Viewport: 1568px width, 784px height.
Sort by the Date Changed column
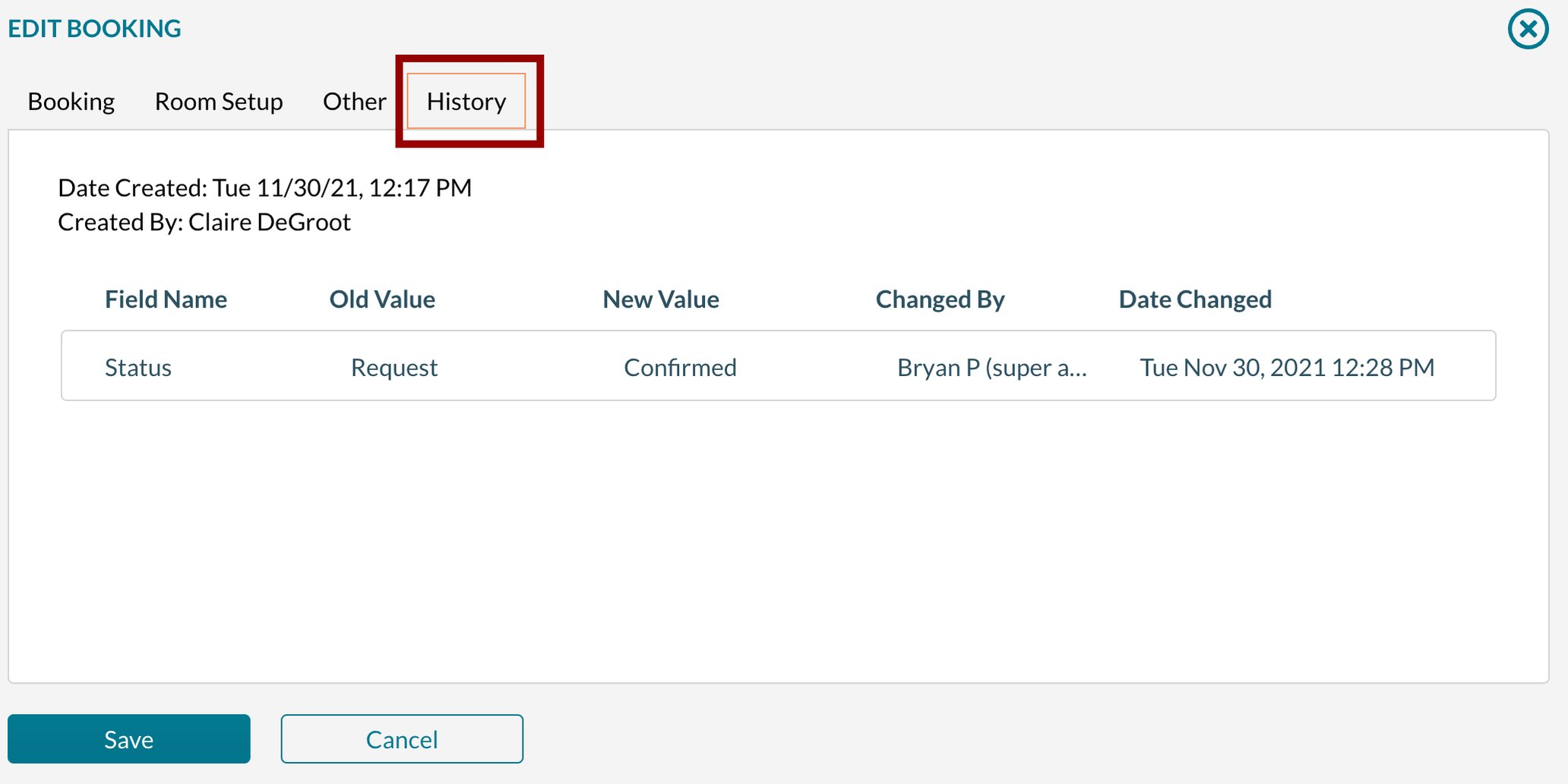pos(1194,299)
